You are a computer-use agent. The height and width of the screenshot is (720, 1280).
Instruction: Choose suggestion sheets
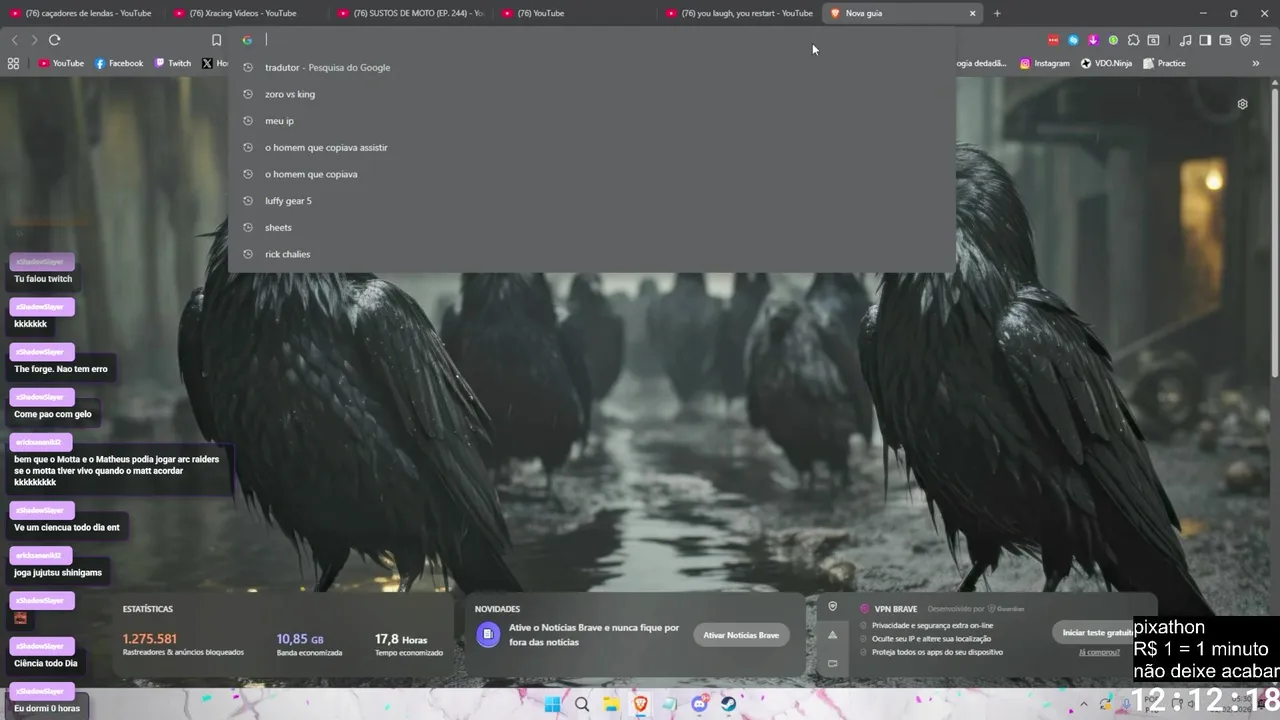(x=592, y=227)
